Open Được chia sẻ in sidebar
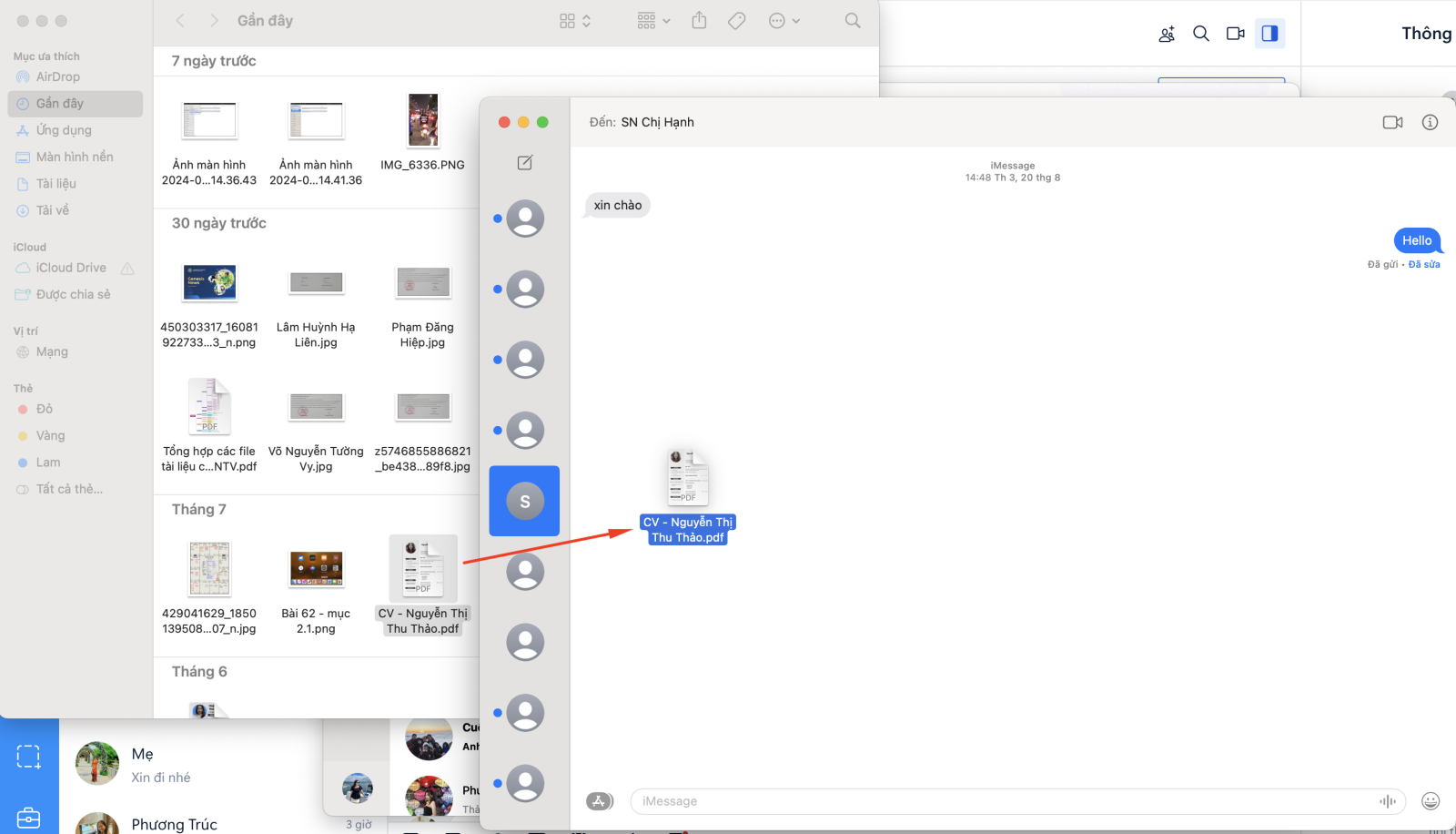1456x834 pixels. click(x=75, y=294)
